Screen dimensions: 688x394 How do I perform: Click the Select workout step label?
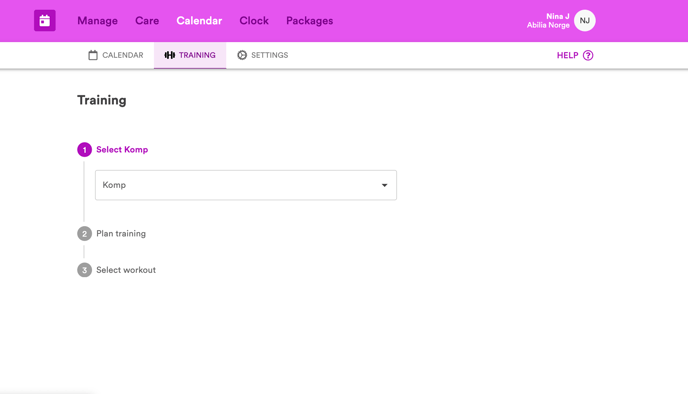tap(126, 270)
